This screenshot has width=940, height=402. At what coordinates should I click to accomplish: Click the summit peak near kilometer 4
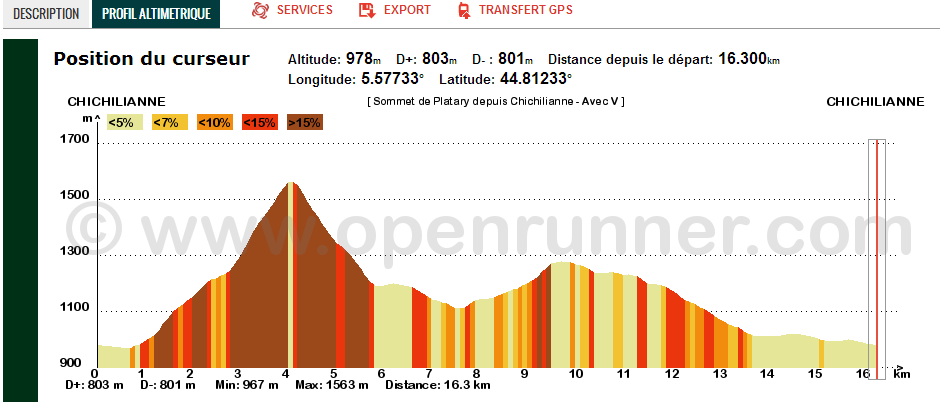(291, 185)
